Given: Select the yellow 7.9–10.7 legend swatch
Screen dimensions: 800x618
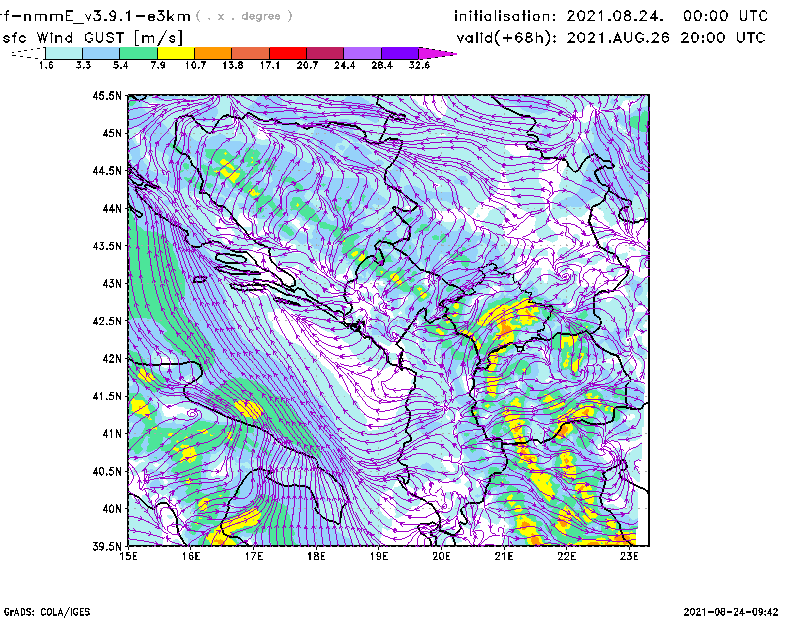Looking at the screenshot, I should 176,53.
